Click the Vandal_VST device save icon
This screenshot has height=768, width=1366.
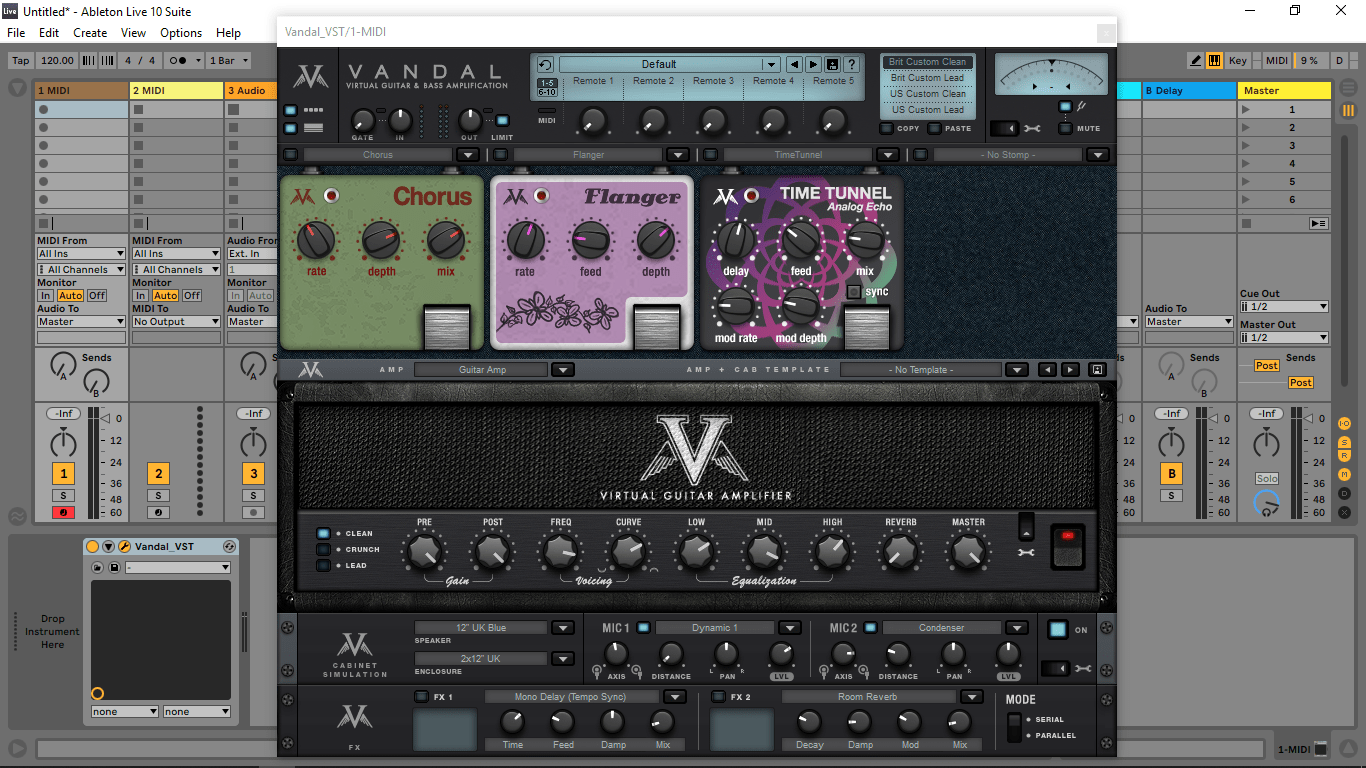114,568
